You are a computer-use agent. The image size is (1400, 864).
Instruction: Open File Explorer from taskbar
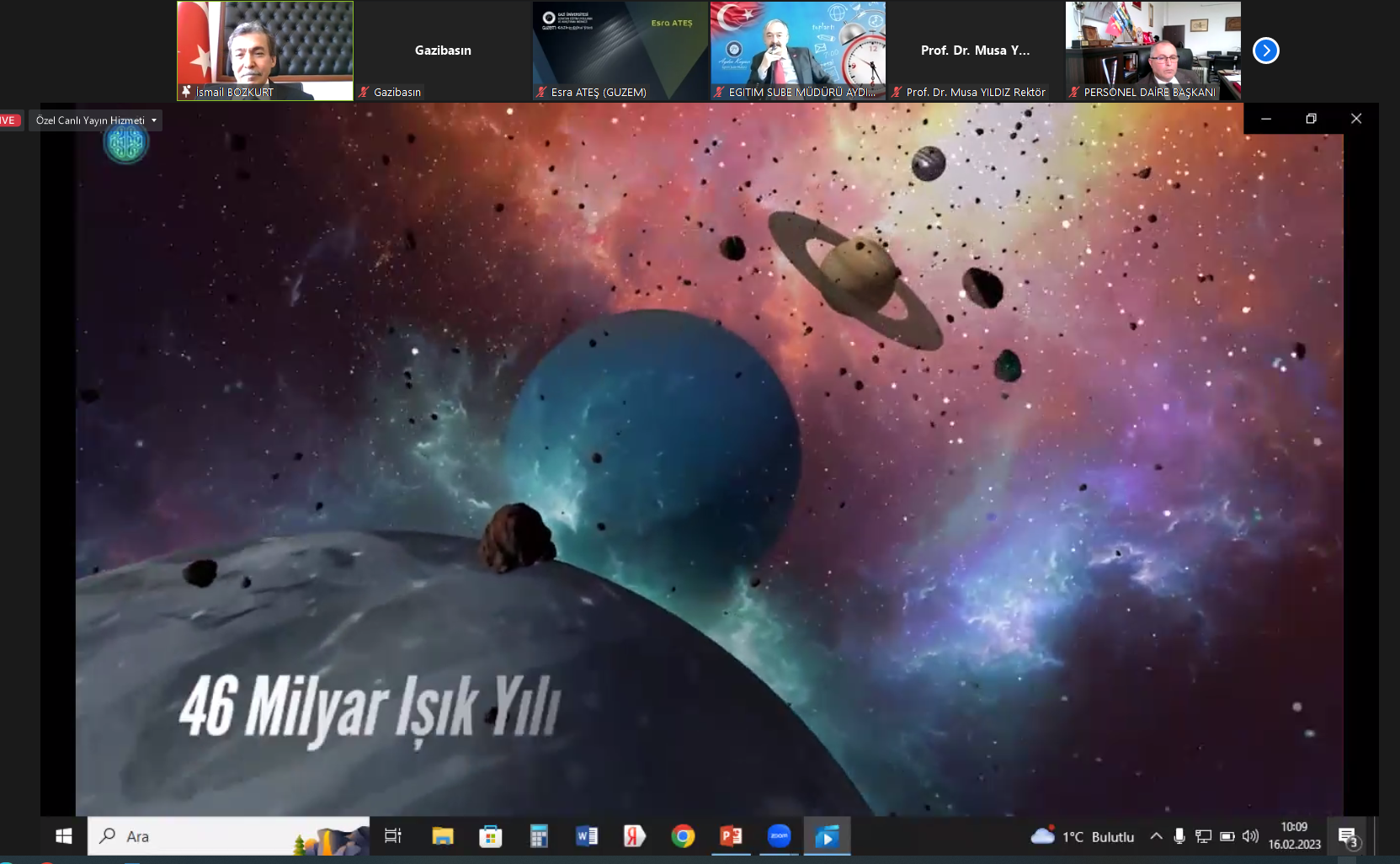tap(442, 836)
